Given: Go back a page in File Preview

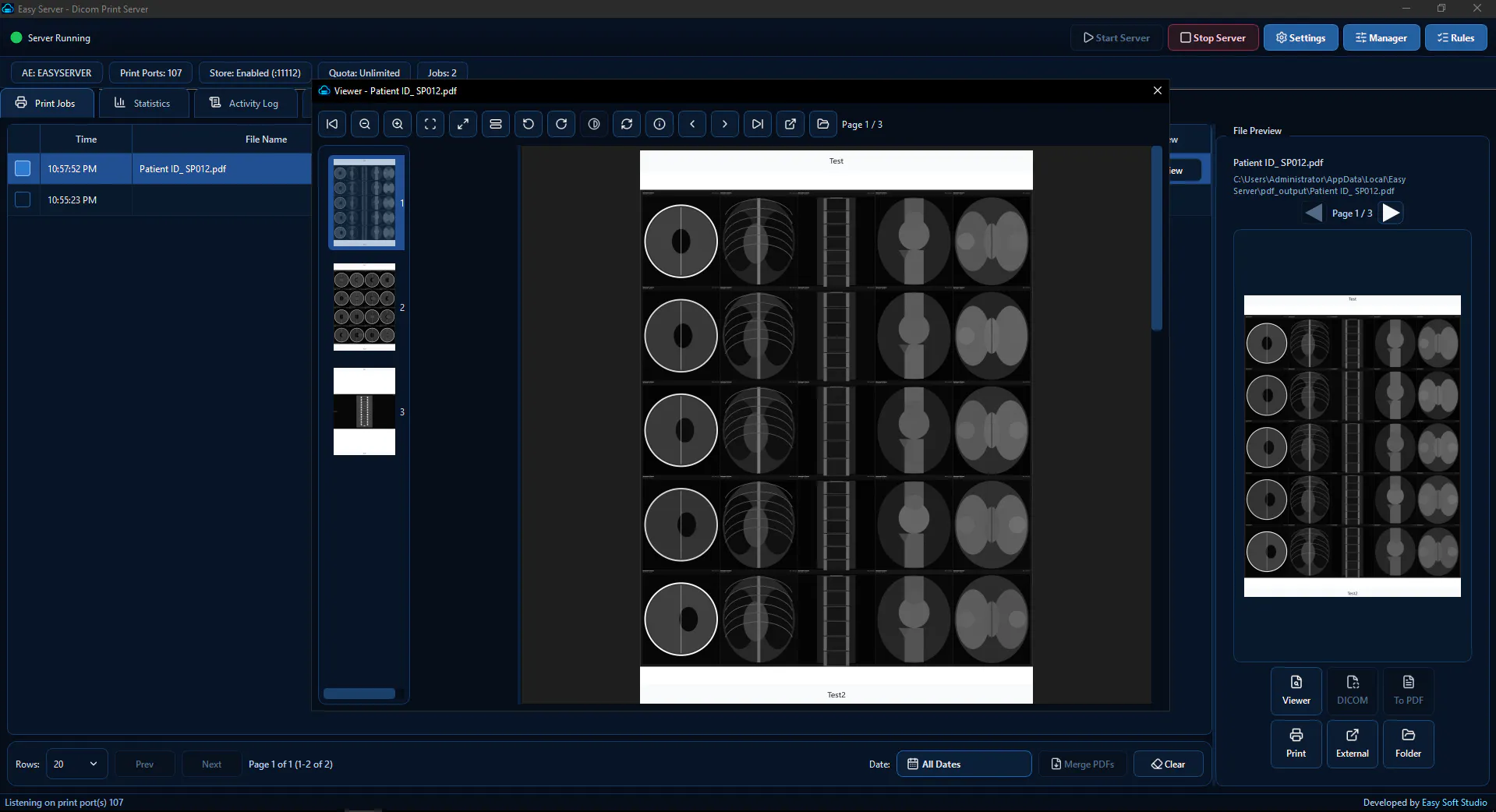Looking at the screenshot, I should tap(1314, 213).
